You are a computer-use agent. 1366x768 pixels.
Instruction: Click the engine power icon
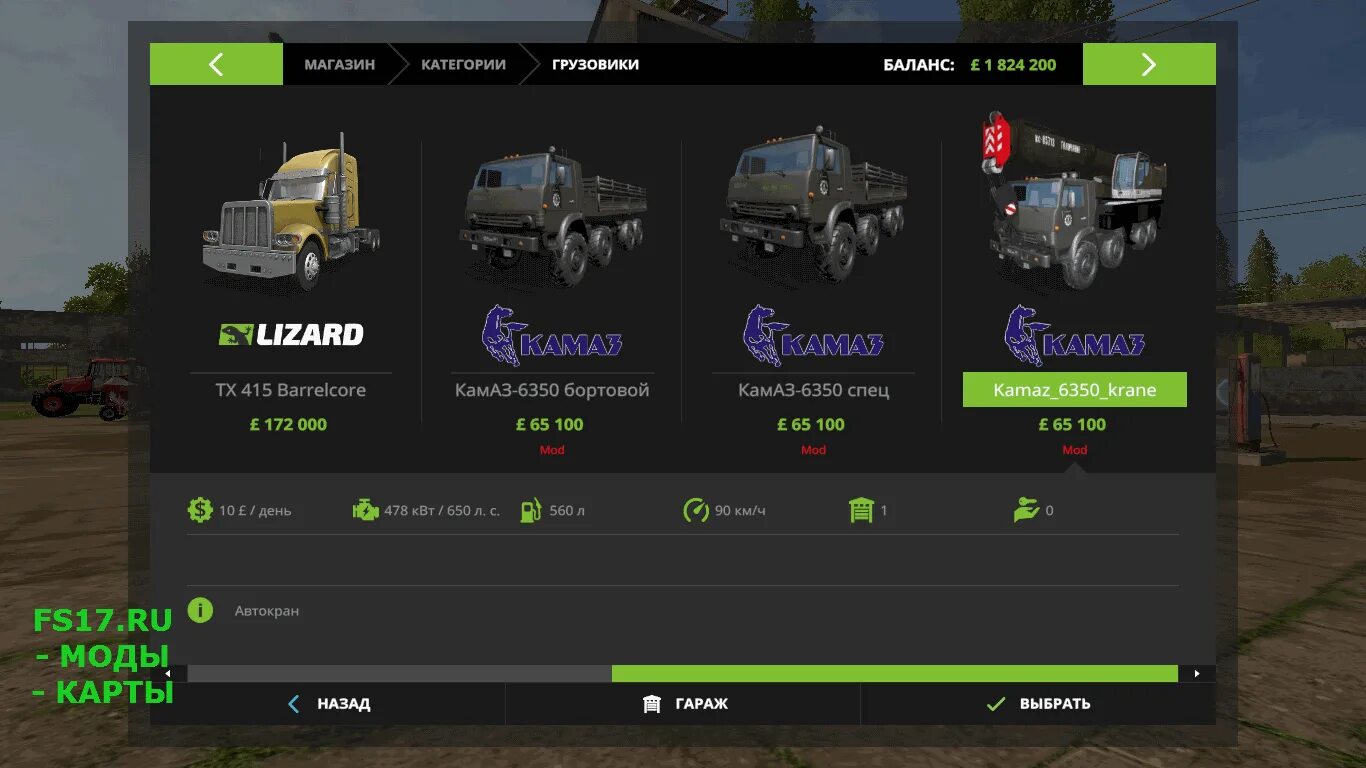pos(365,510)
